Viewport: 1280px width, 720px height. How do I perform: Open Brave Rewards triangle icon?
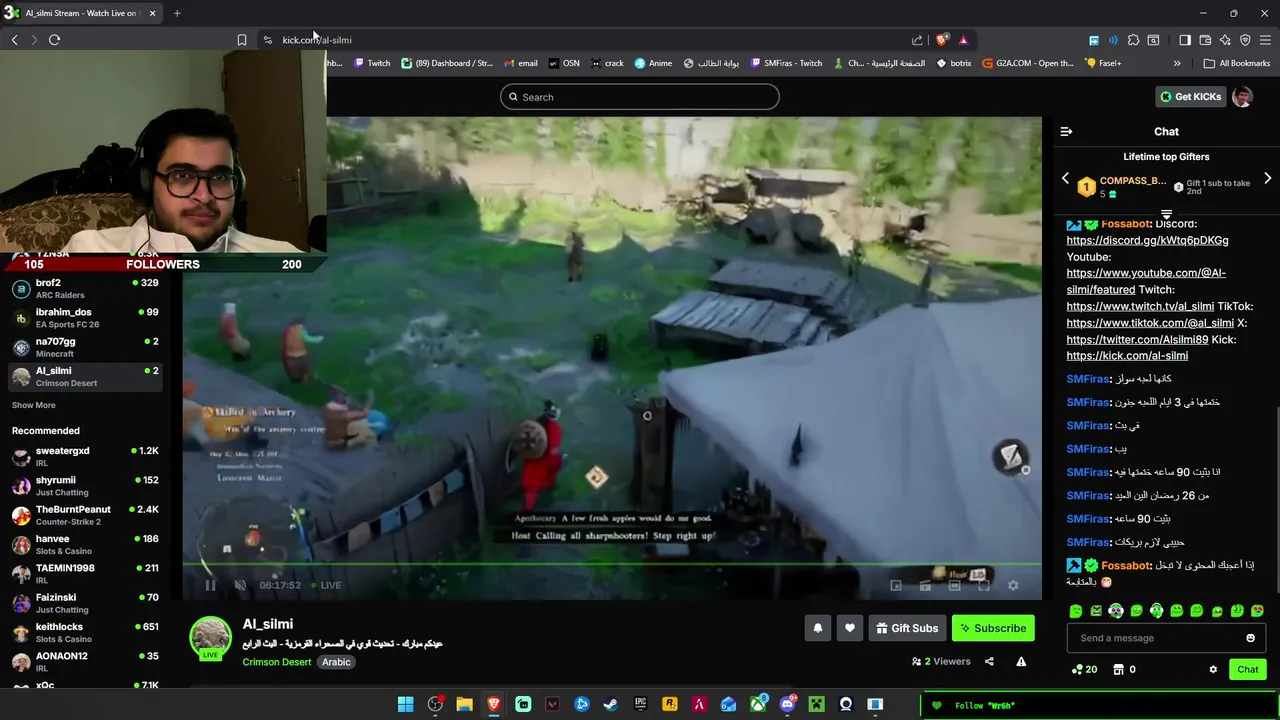(963, 40)
